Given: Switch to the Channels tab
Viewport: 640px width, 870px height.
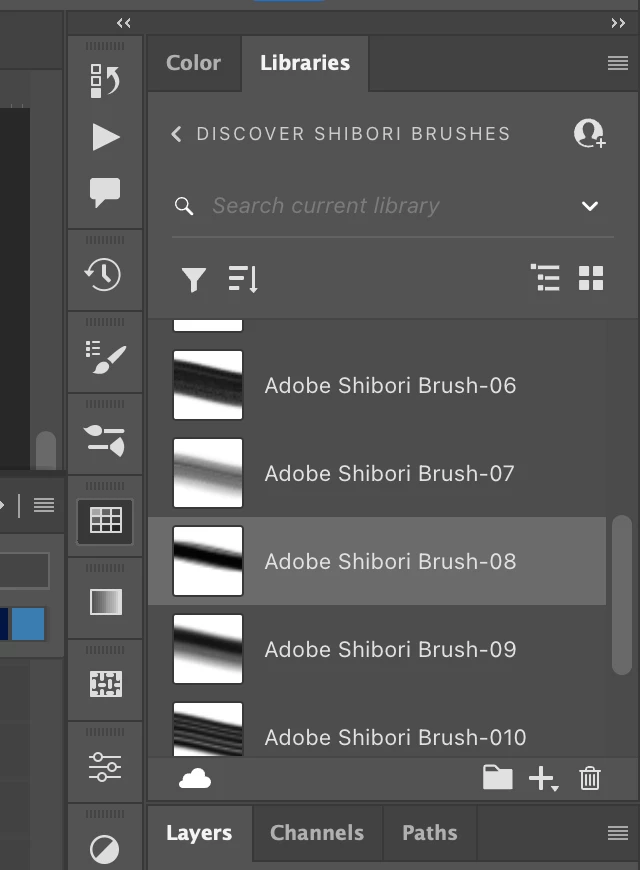Looking at the screenshot, I should (317, 833).
